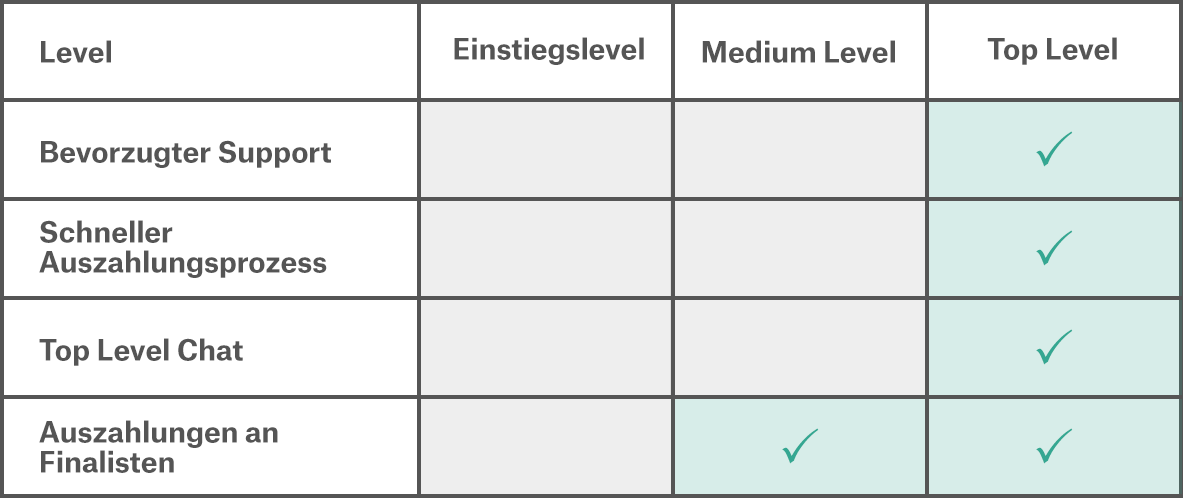Select the Top Level column header
Viewport: 1183px width, 498px height.
[x=1053, y=50]
